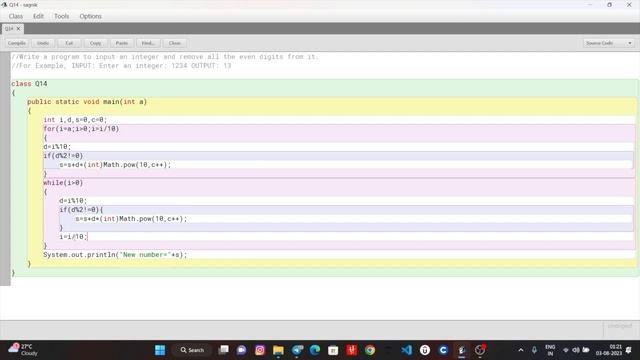Open volume control in system tray
640x360 pixels.
(x=576, y=350)
